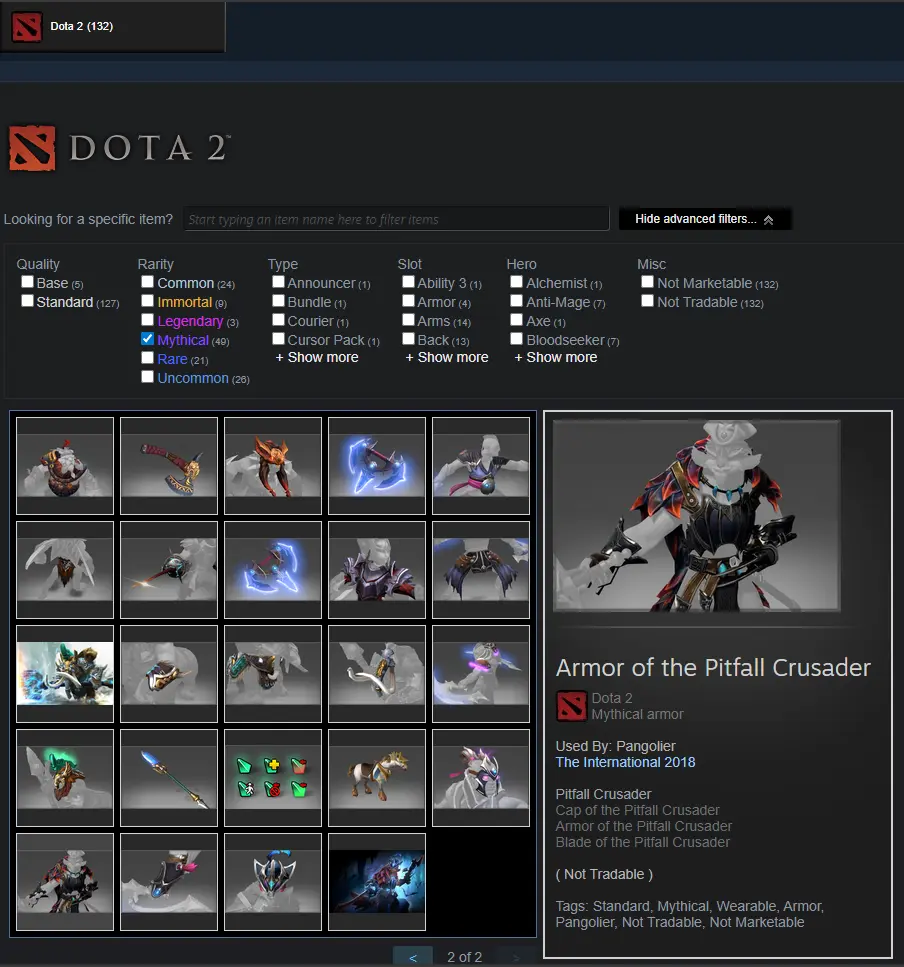
Task: Tick the Courier type checkbox
Action: point(278,321)
